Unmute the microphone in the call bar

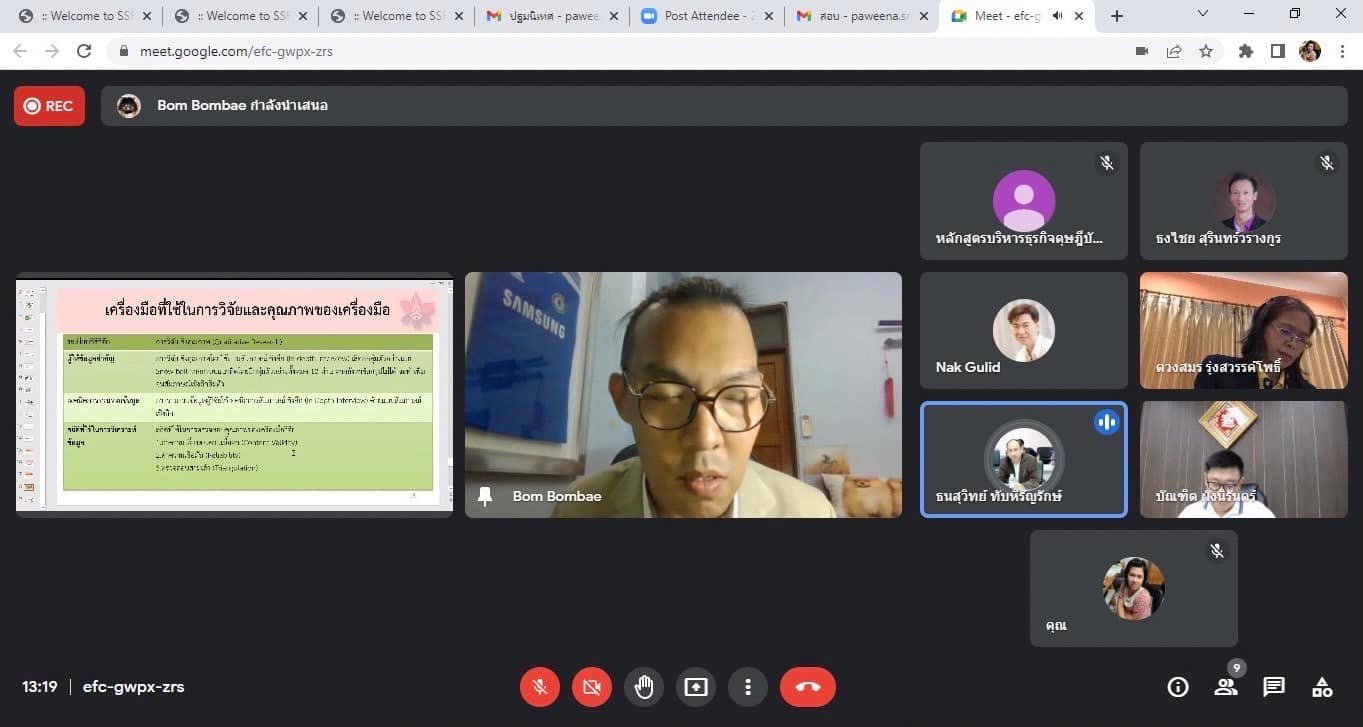coord(539,687)
